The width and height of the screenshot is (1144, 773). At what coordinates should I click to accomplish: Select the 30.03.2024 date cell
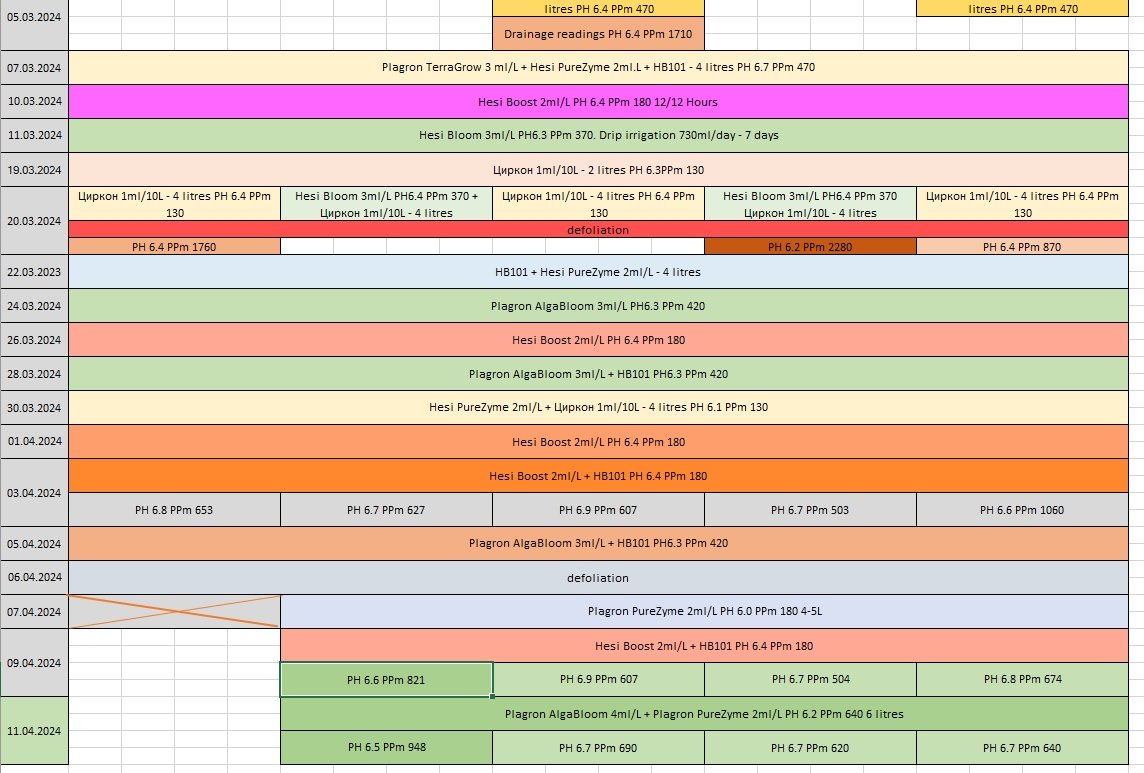pyautogui.click(x=34, y=408)
